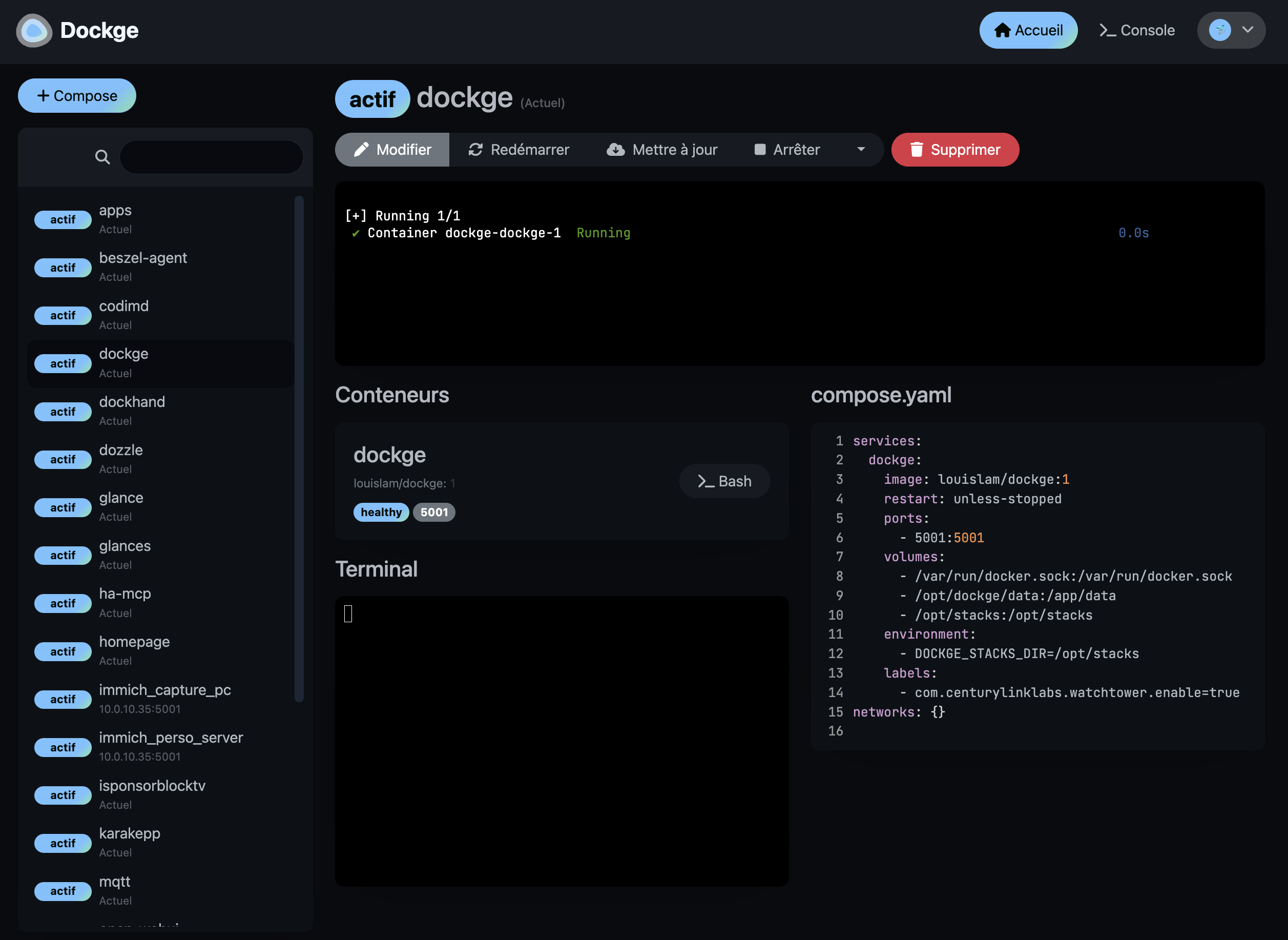Viewport: 1288px width, 940px height.
Task: Click the stop square icon on Arrêter
Action: point(759,149)
